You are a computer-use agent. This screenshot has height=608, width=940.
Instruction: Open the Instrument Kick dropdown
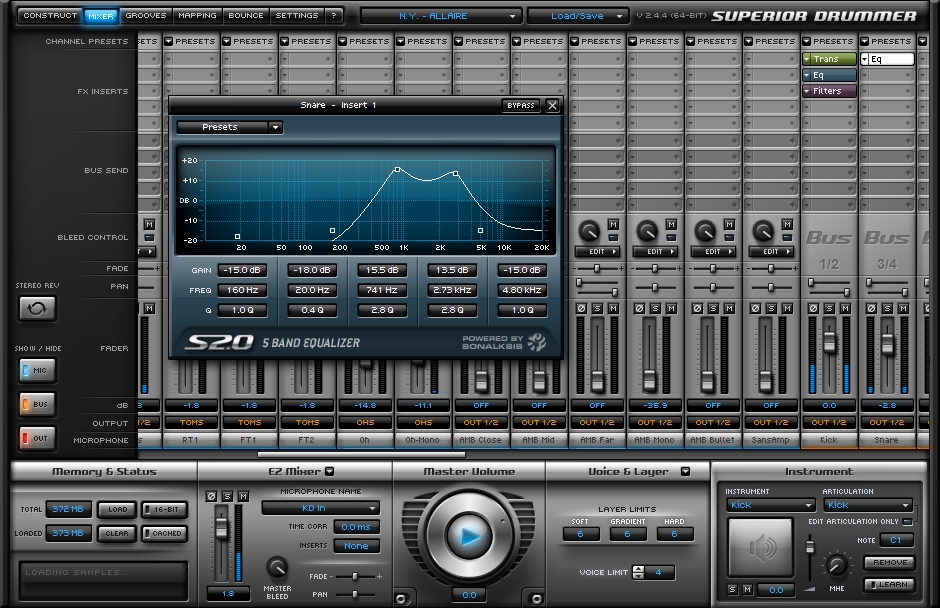pos(770,505)
